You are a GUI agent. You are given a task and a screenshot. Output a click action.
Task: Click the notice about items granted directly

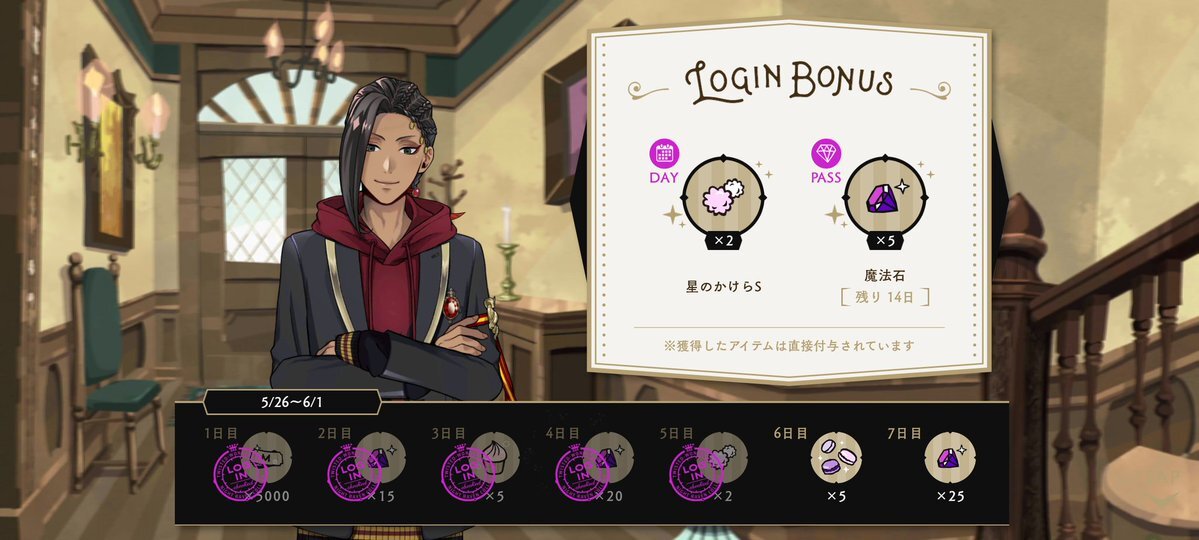pos(789,346)
